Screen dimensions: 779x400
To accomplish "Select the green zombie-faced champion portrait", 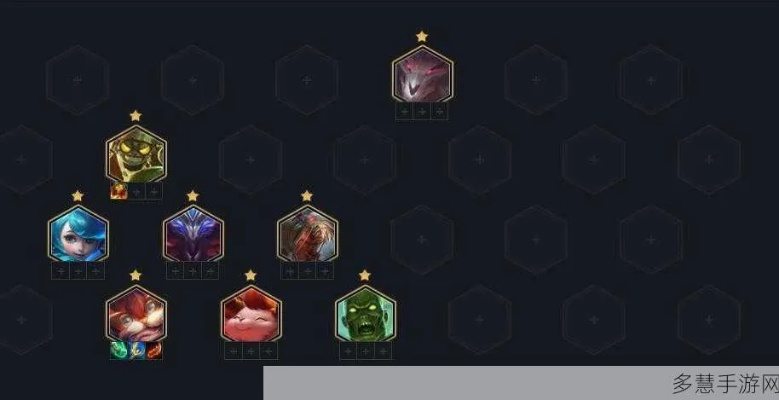I will tap(366, 314).
